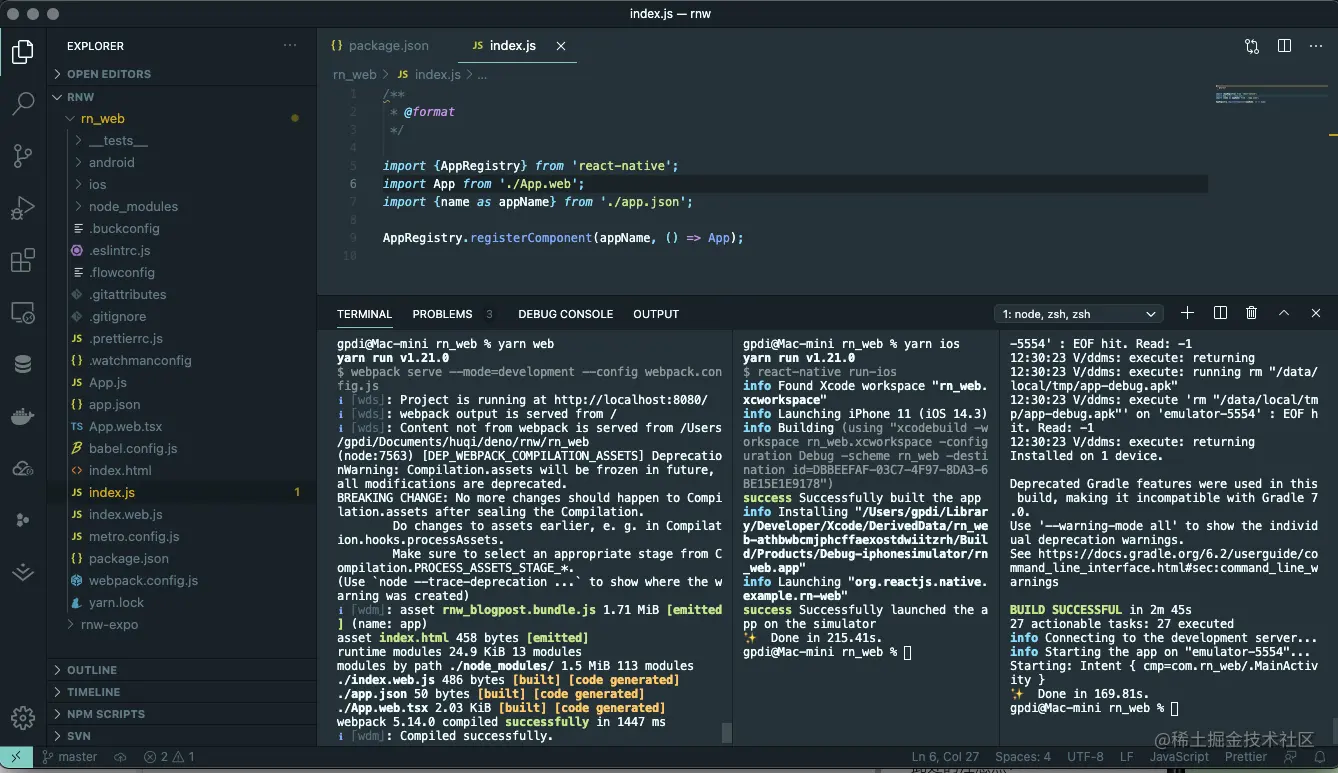Expand the node_modules folder
The width and height of the screenshot is (1338, 773).
click(182, 207)
